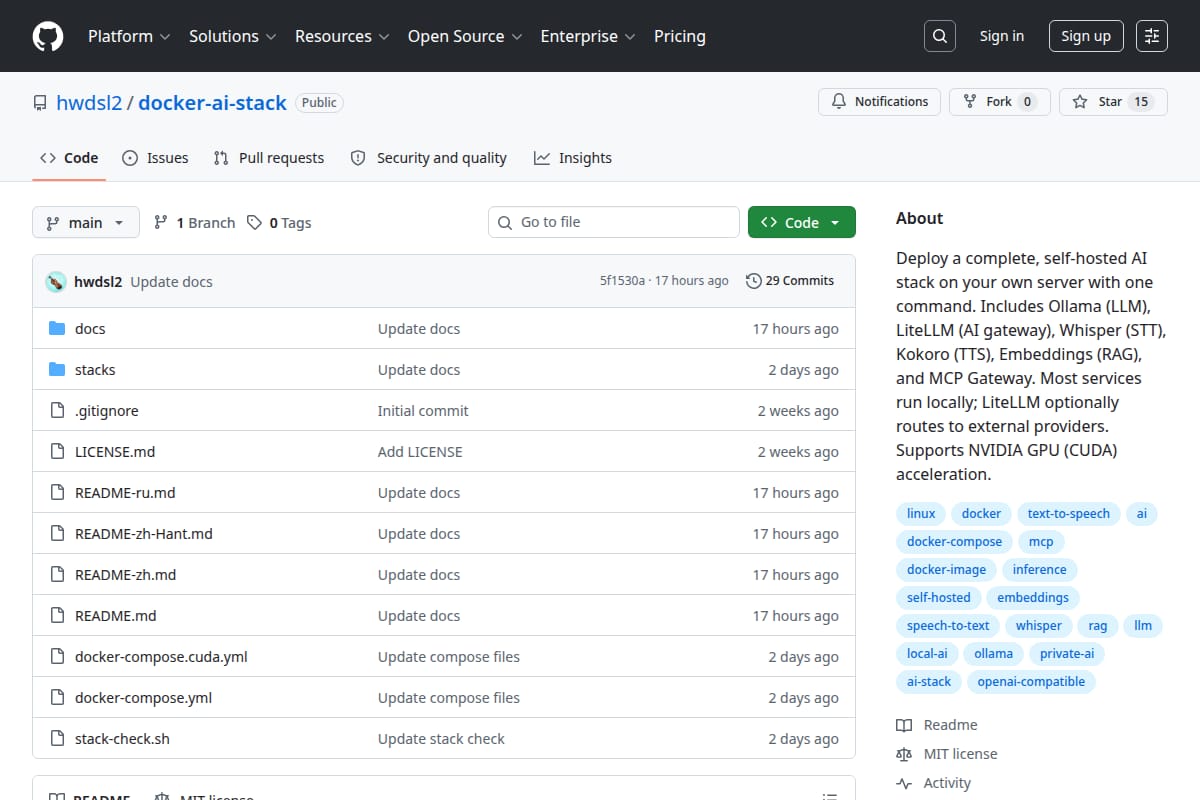
Task: Click the .gitignore file icon
Action: [57, 411]
